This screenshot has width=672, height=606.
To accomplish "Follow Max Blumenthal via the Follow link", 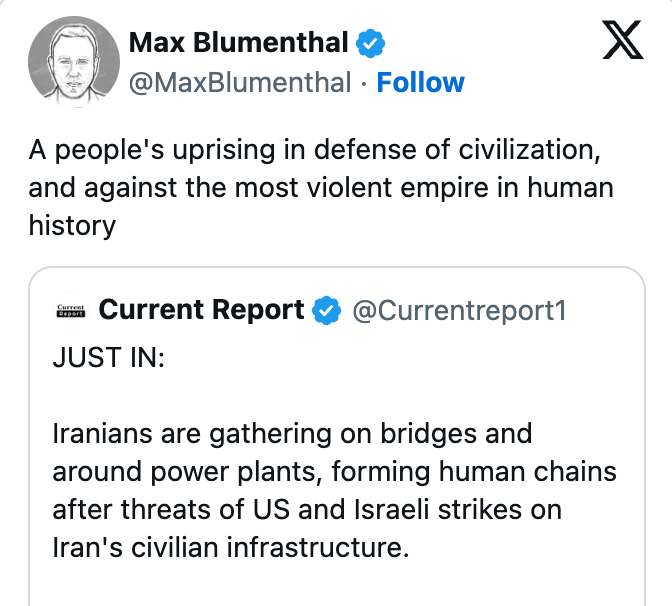I will click(x=420, y=82).
